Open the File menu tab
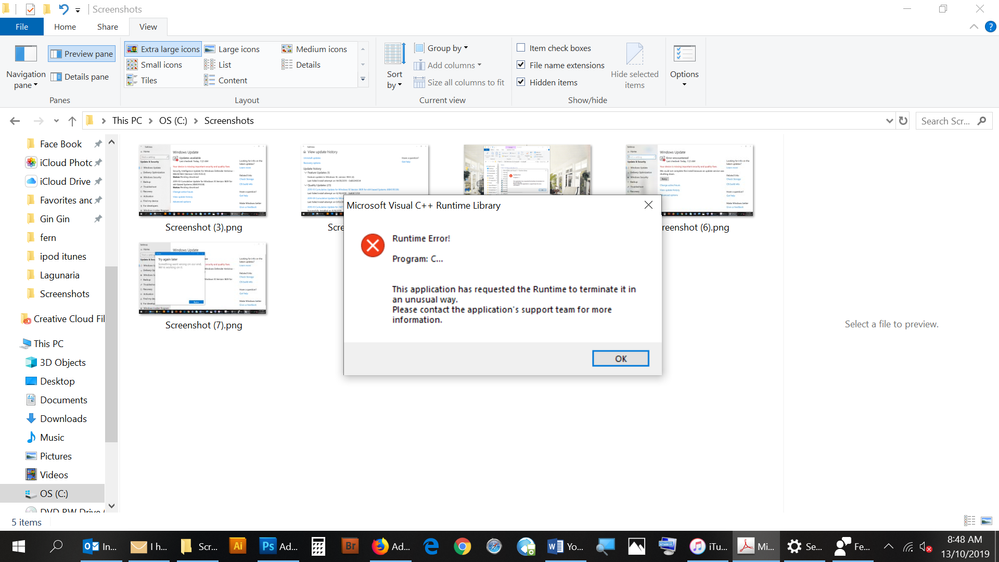 point(22,27)
